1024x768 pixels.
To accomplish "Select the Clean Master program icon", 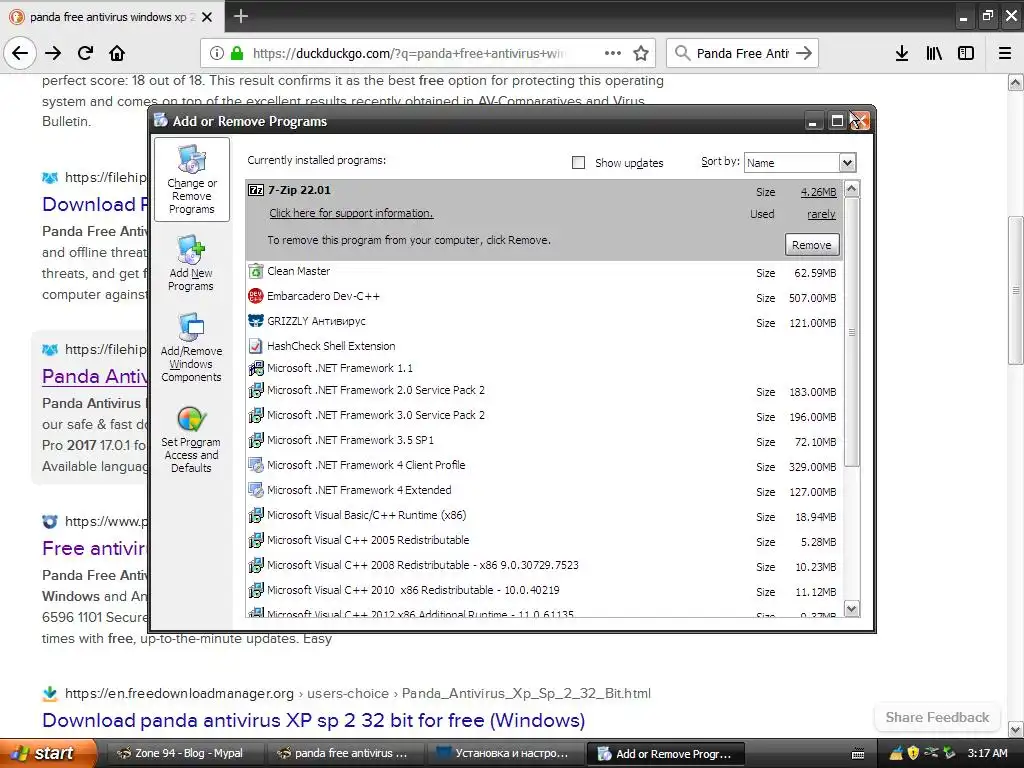I will click(x=255, y=271).
